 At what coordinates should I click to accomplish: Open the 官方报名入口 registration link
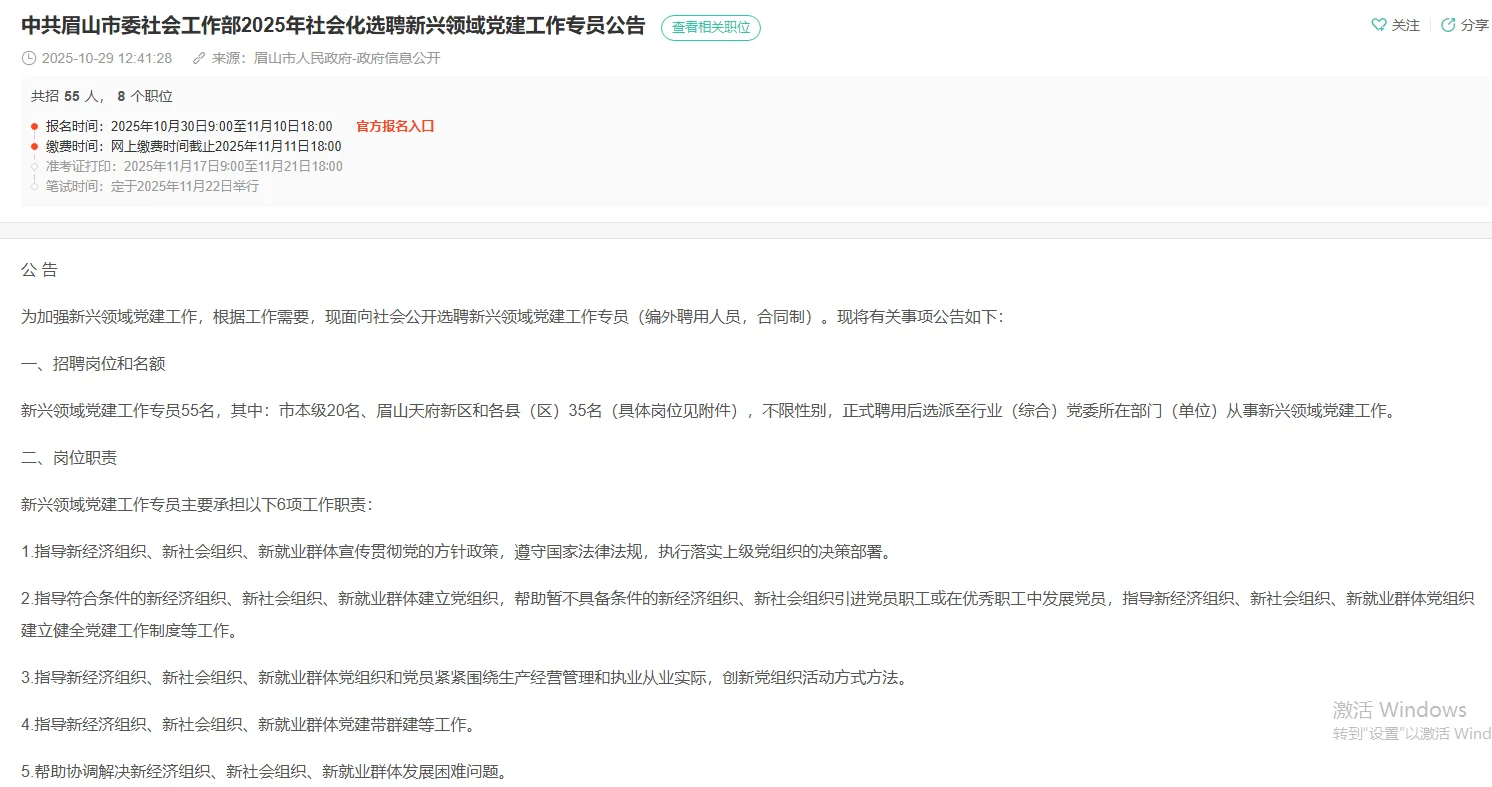tap(395, 126)
